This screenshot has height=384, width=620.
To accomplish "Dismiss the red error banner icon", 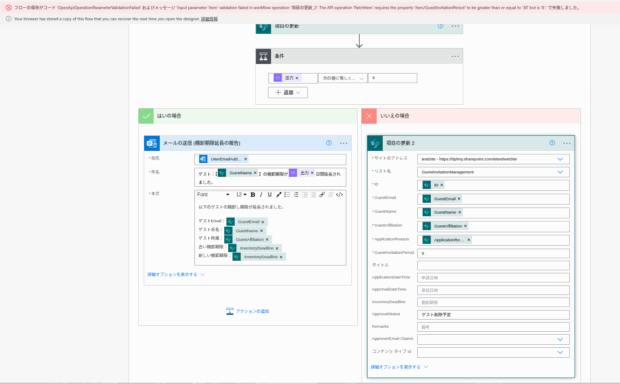I will [8, 8].
